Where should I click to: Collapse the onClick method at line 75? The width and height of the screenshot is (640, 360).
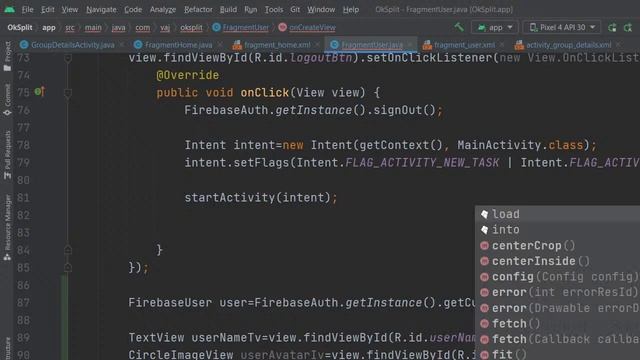(x=68, y=93)
